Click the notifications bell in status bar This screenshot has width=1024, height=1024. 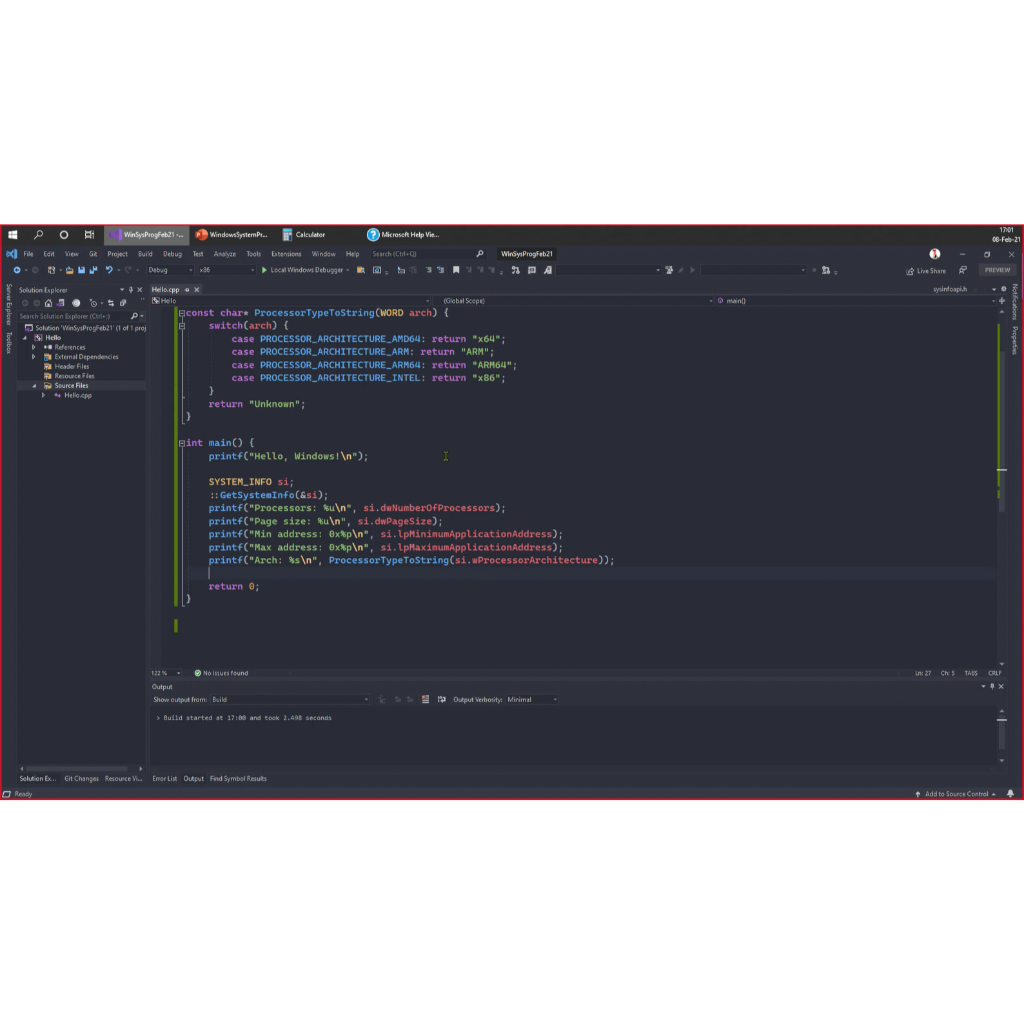tap(1010, 793)
